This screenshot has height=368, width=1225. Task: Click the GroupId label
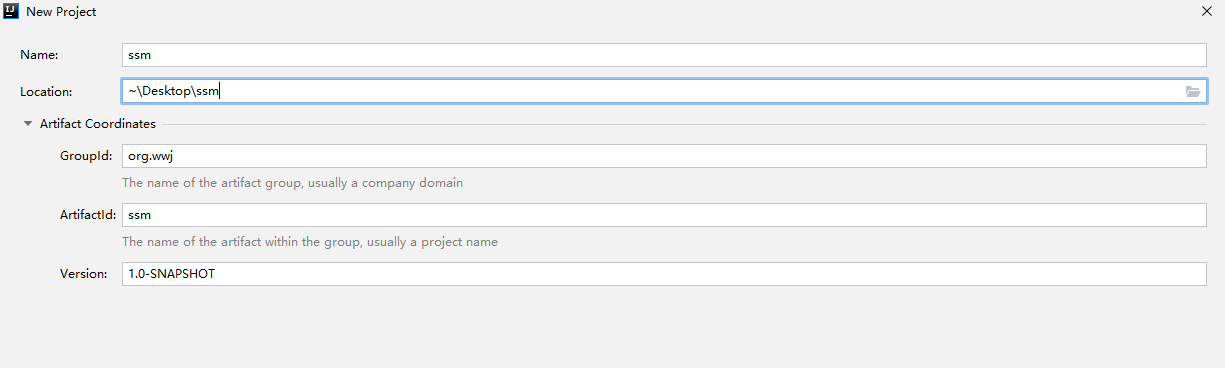tap(86, 156)
